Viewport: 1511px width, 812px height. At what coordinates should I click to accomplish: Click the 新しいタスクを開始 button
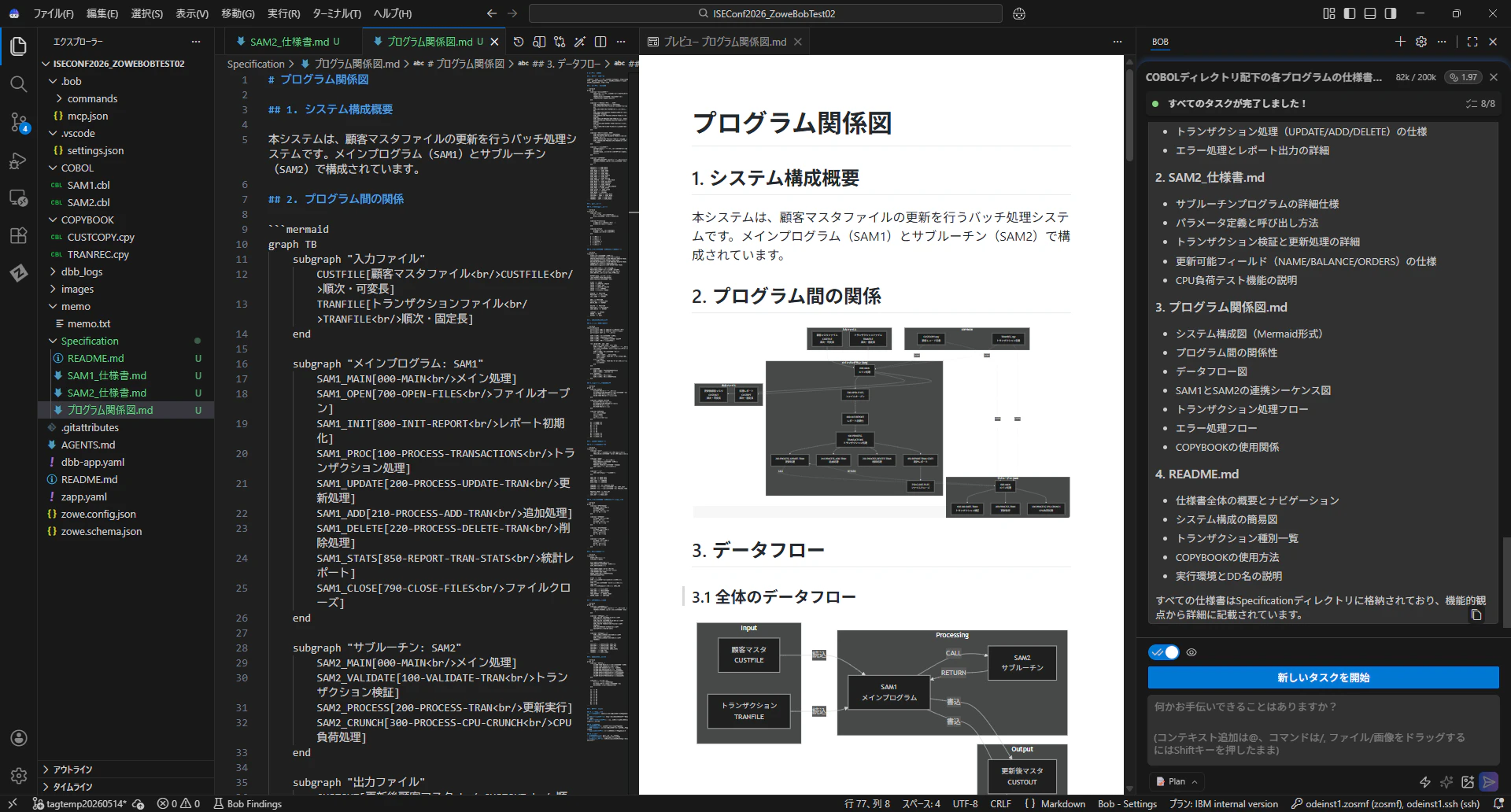click(x=1324, y=677)
